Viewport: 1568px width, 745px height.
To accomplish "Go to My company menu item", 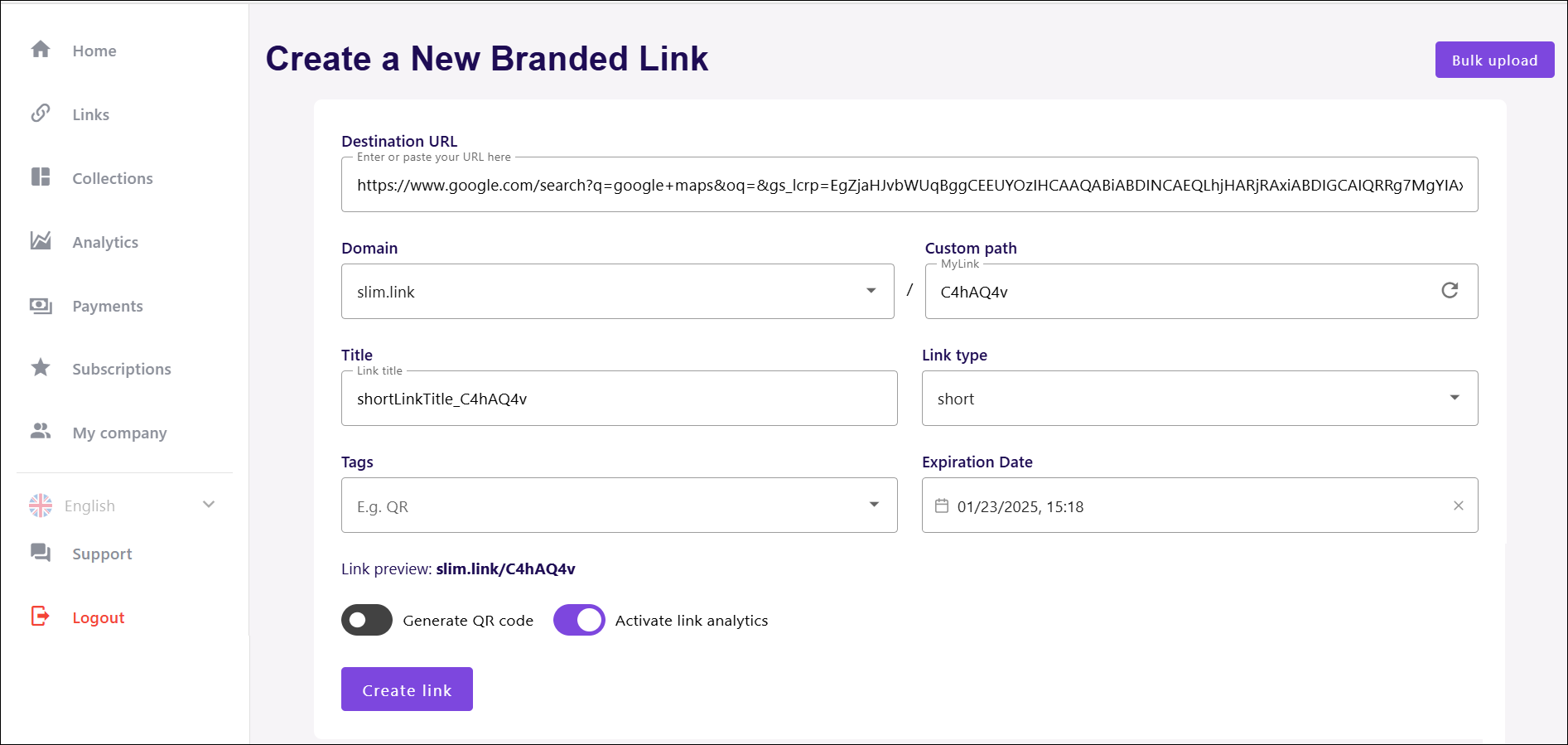I will [x=119, y=433].
